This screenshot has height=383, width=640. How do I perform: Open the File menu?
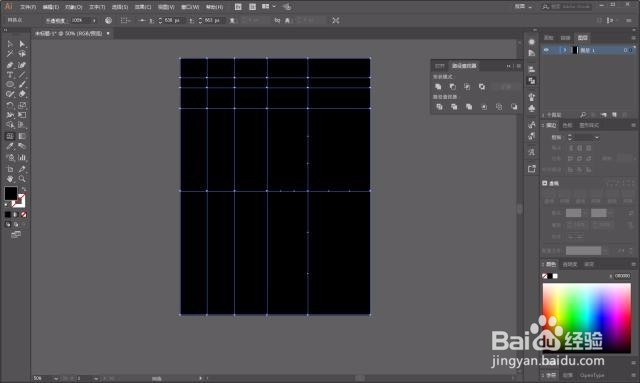coord(28,7)
